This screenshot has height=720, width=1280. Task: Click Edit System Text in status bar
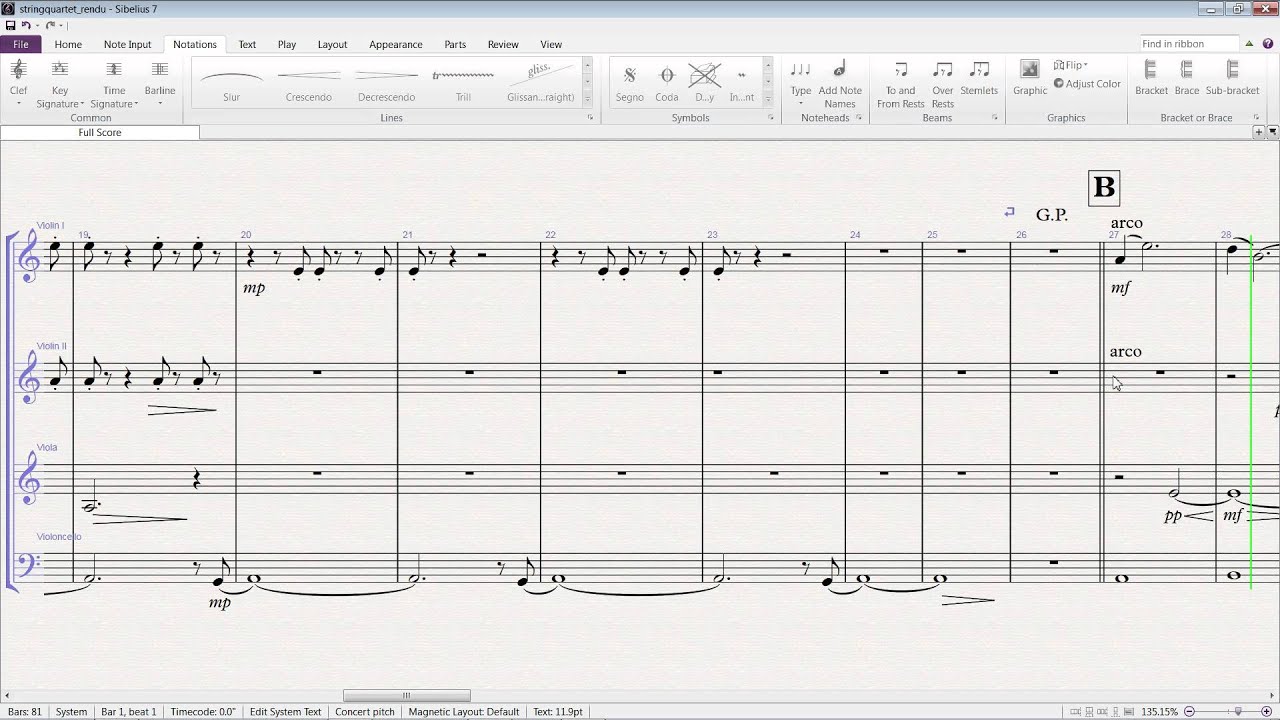(286, 712)
